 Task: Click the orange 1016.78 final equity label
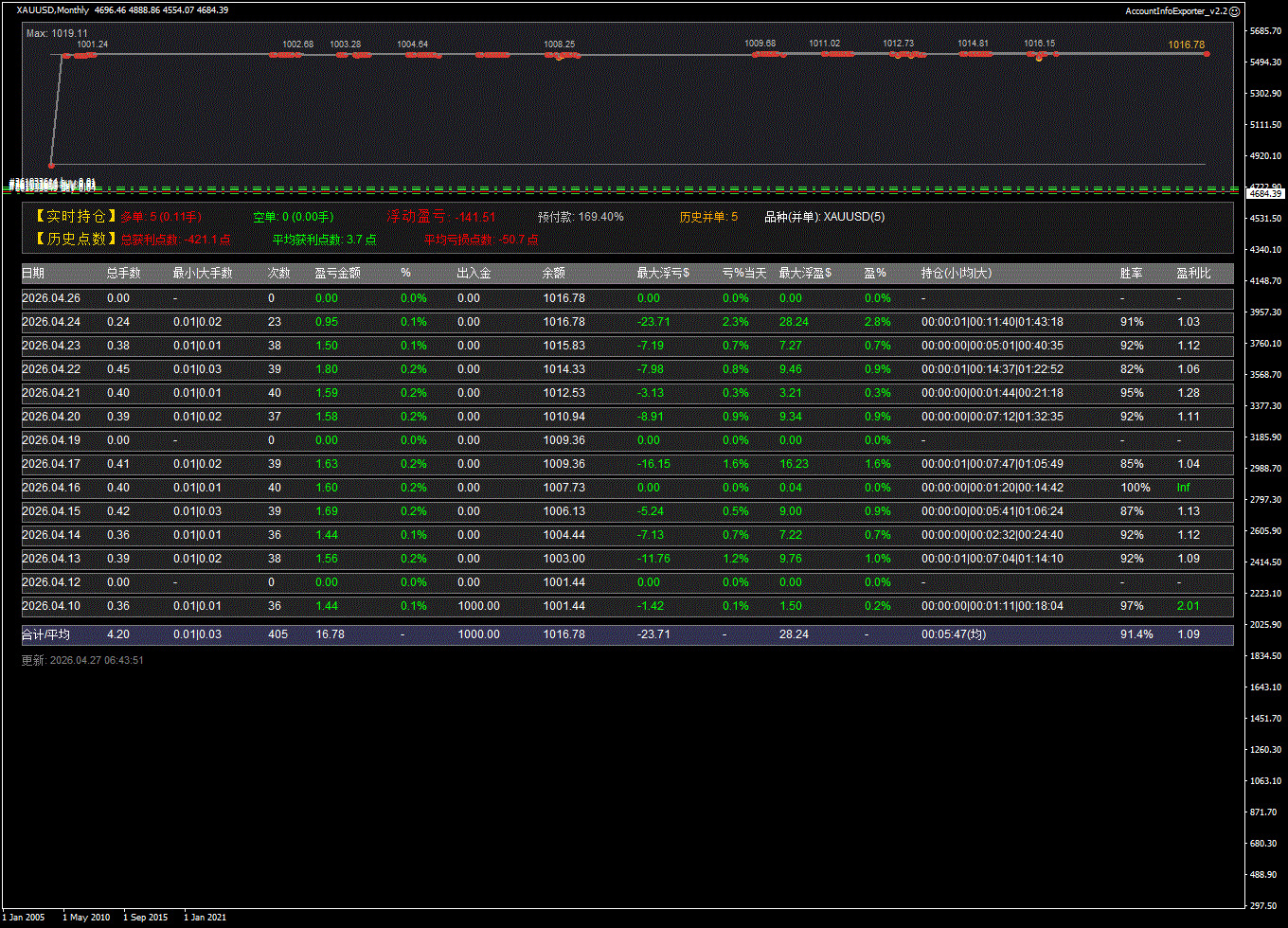coord(1186,45)
